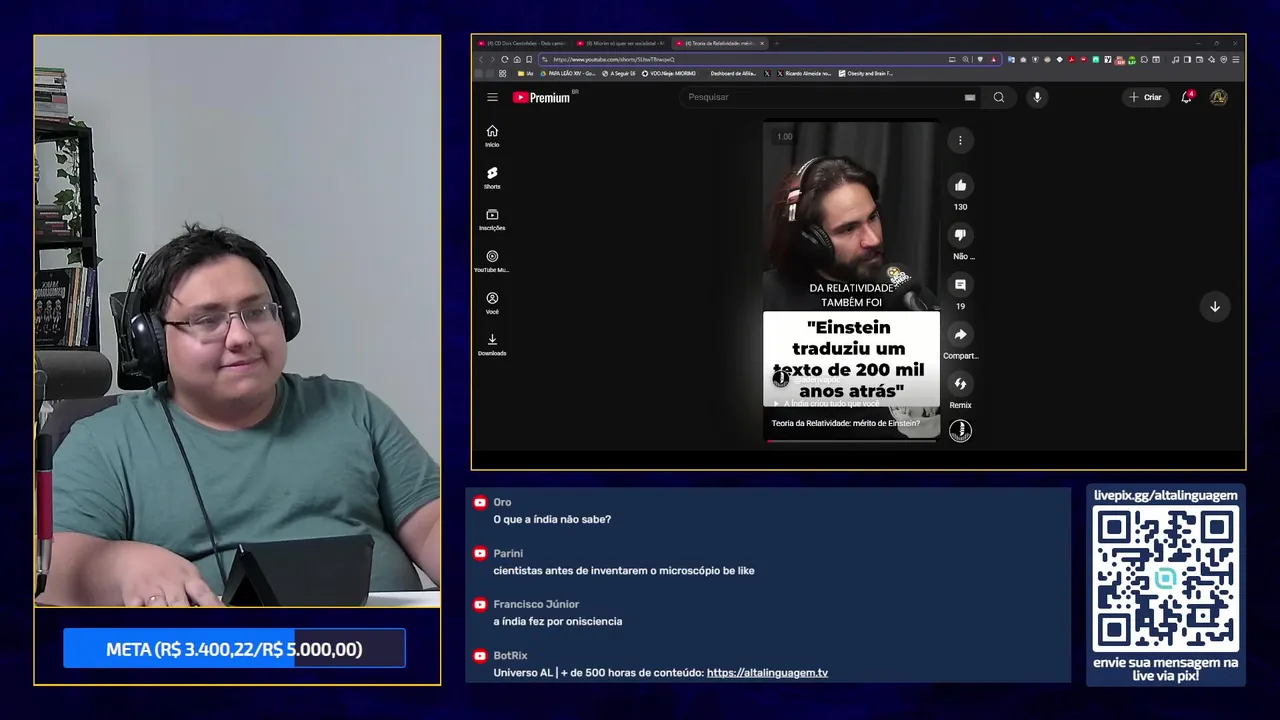Open YouTube Music from the sidebar
1280x720 pixels.
(492, 262)
